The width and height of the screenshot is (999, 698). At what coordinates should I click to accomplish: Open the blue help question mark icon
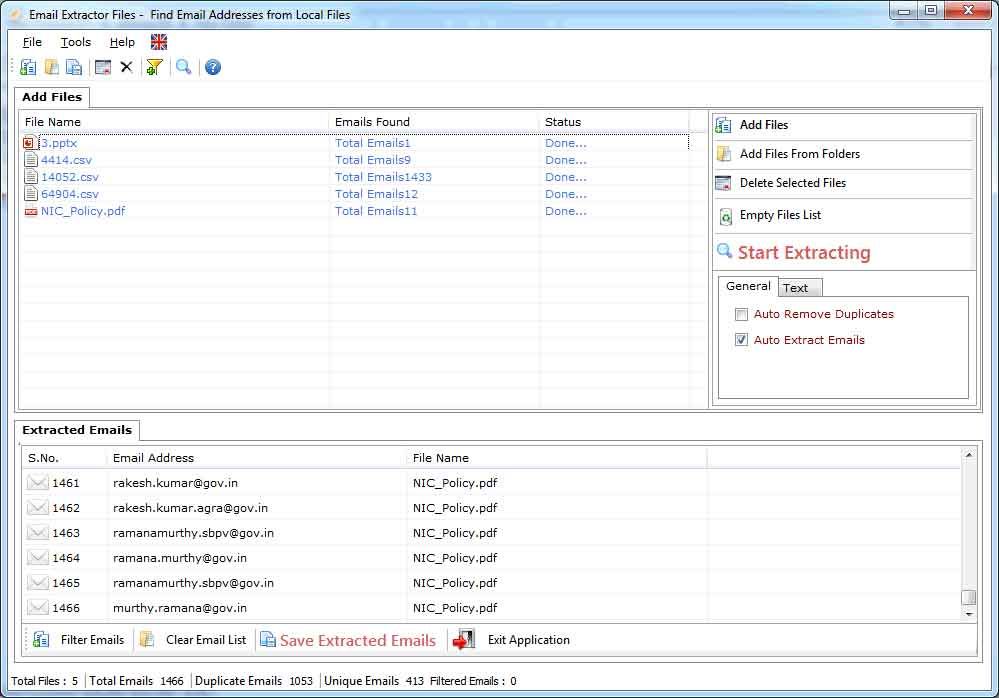click(212, 67)
